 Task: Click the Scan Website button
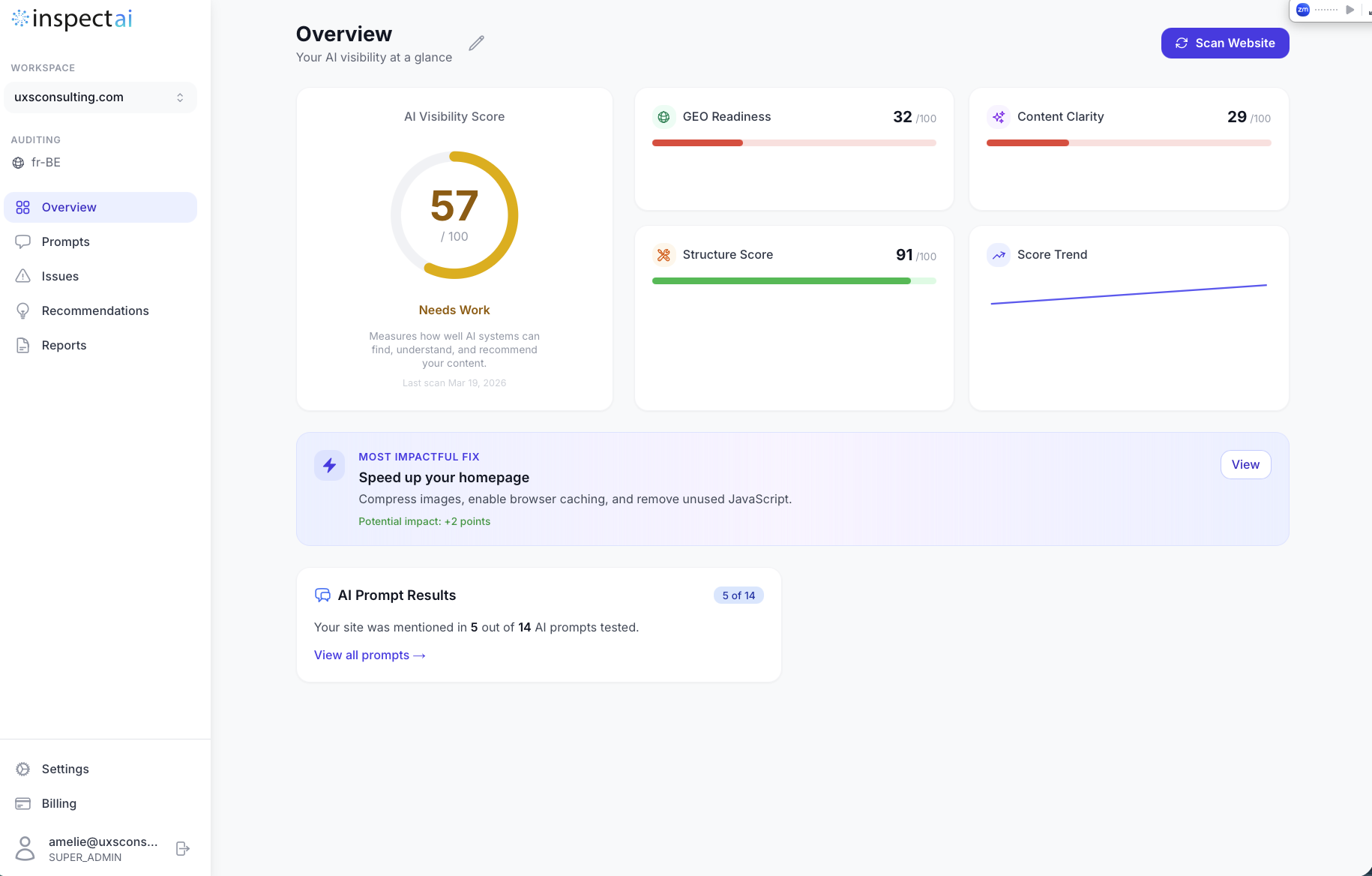coord(1225,43)
